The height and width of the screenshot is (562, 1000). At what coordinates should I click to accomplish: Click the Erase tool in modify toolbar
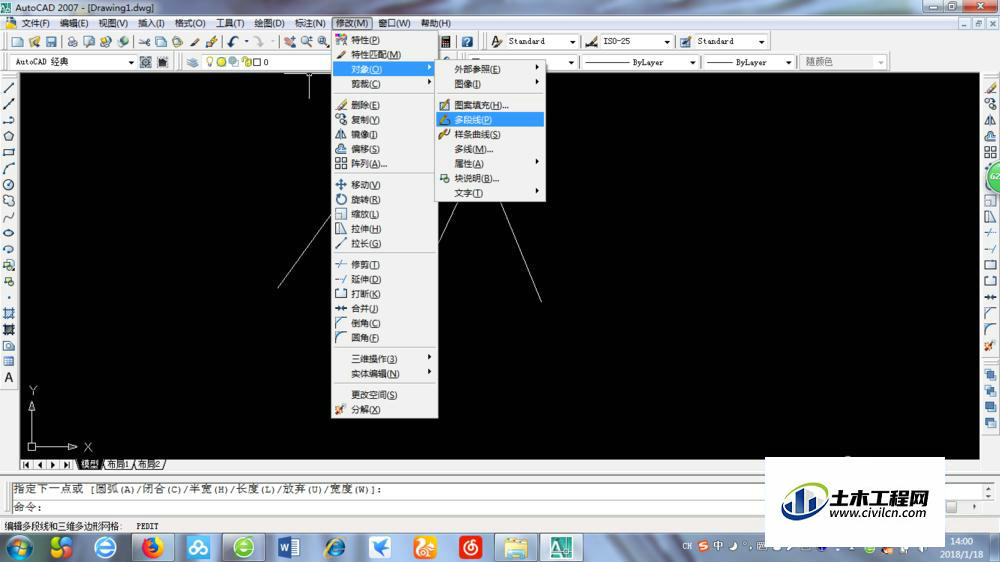(990, 87)
